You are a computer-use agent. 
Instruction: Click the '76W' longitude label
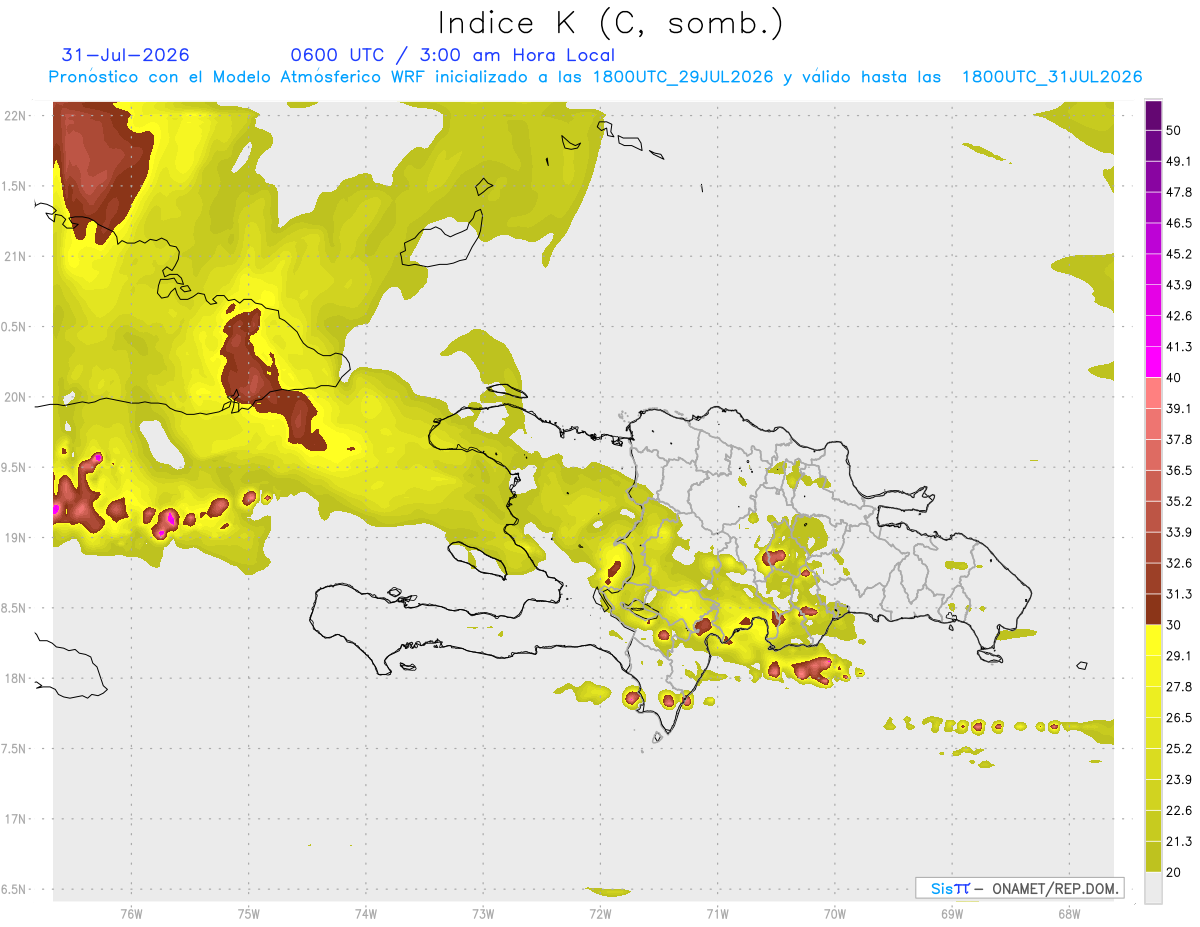click(x=131, y=913)
